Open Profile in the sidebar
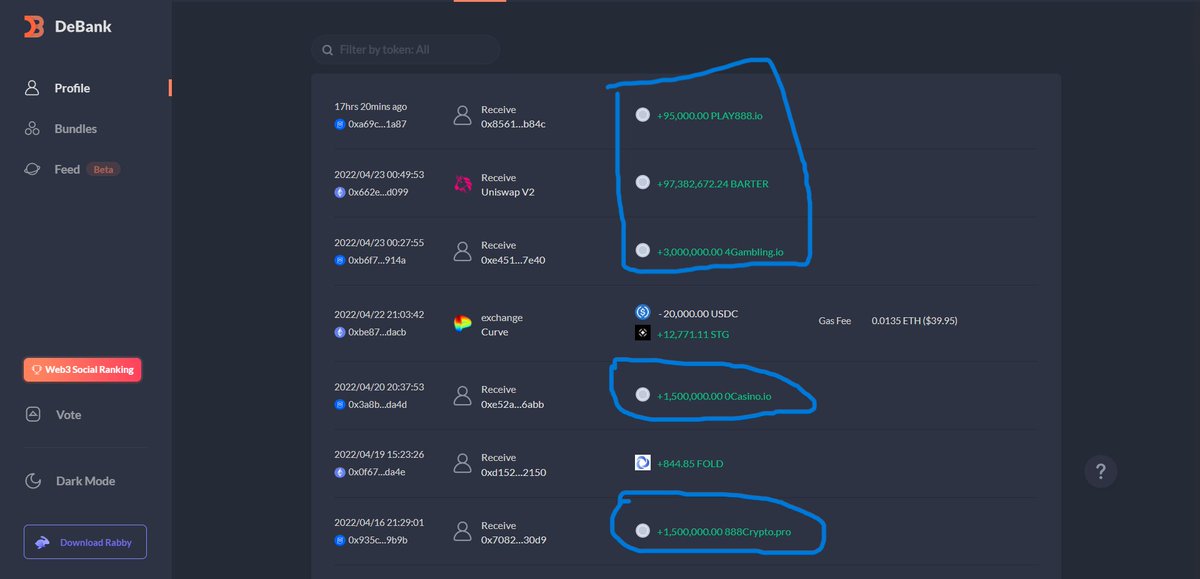Screen dimensions: 1200x579 pos(72,88)
